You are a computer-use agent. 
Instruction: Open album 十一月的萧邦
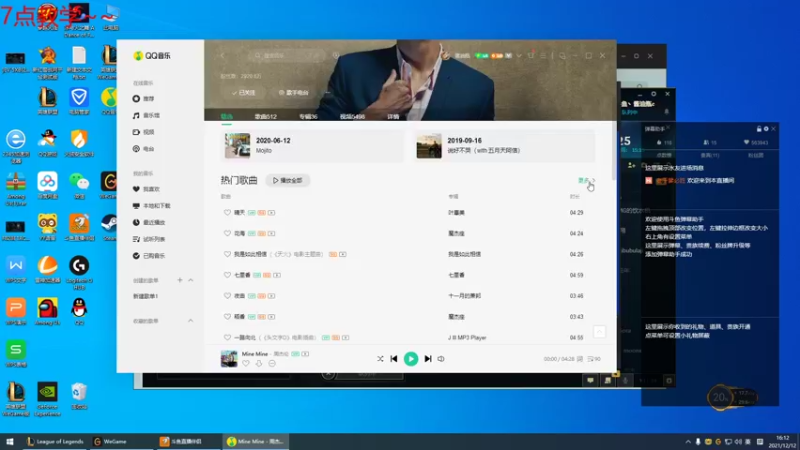tap(464, 296)
